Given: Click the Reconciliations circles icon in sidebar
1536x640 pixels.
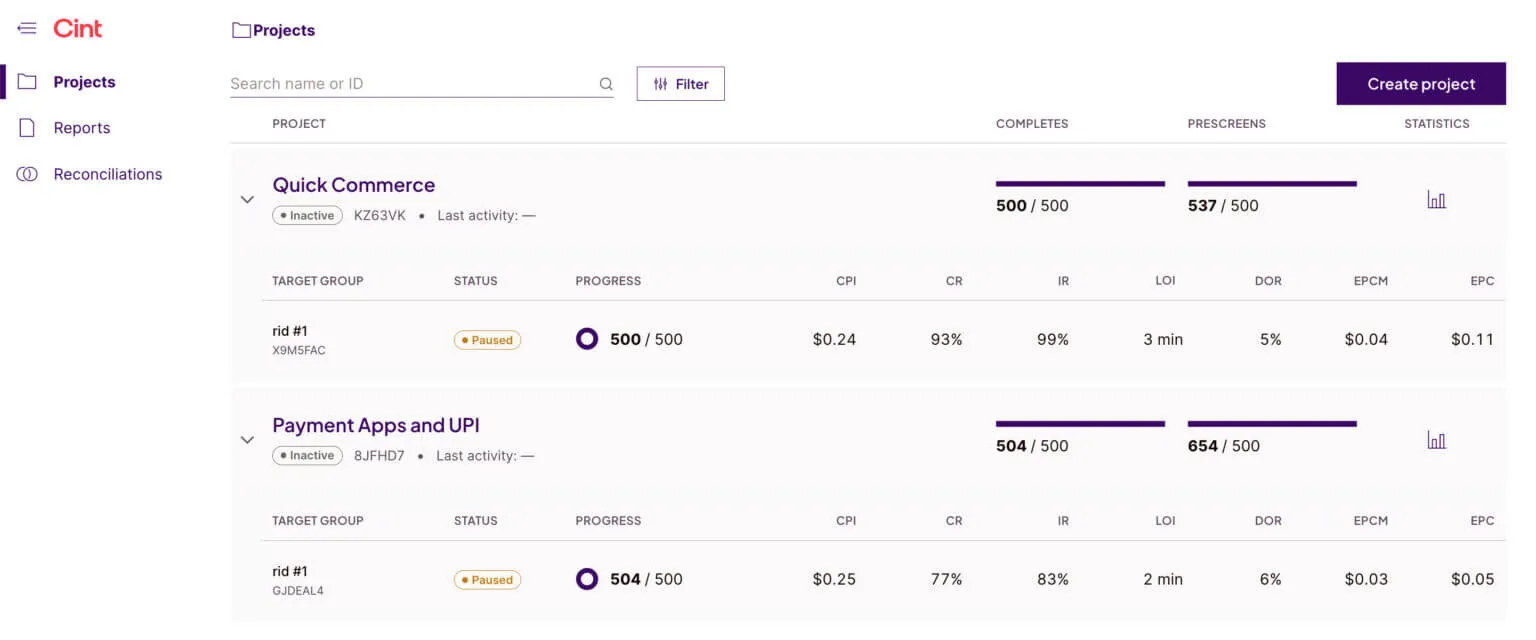Looking at the screenshot, I should point(27,174).
